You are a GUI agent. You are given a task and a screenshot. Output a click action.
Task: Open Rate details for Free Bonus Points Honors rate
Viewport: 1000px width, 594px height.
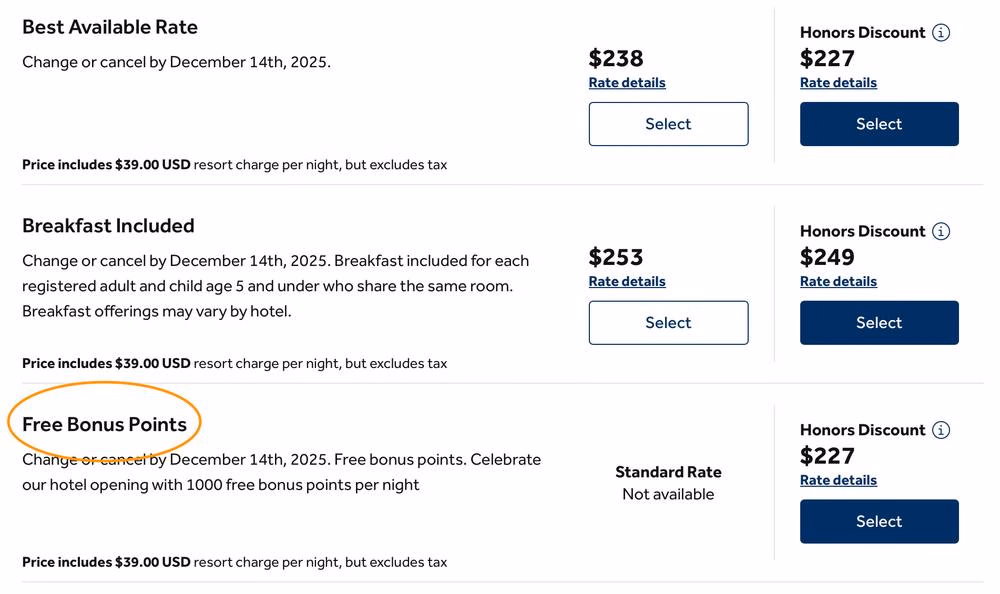coord(838,480)
